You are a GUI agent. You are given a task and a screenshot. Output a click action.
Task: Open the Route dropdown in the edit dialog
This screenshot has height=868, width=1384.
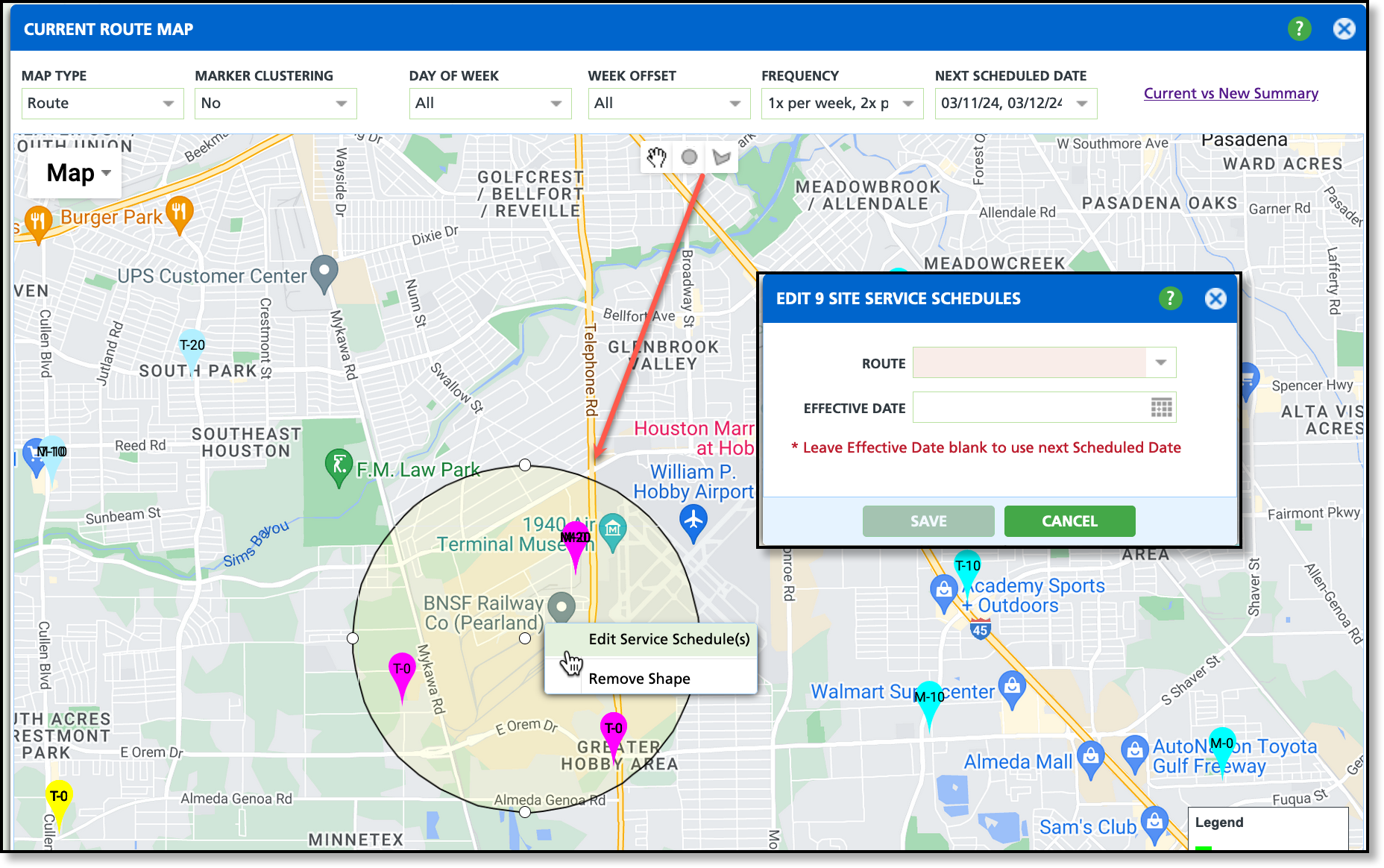coord(1045,362)
